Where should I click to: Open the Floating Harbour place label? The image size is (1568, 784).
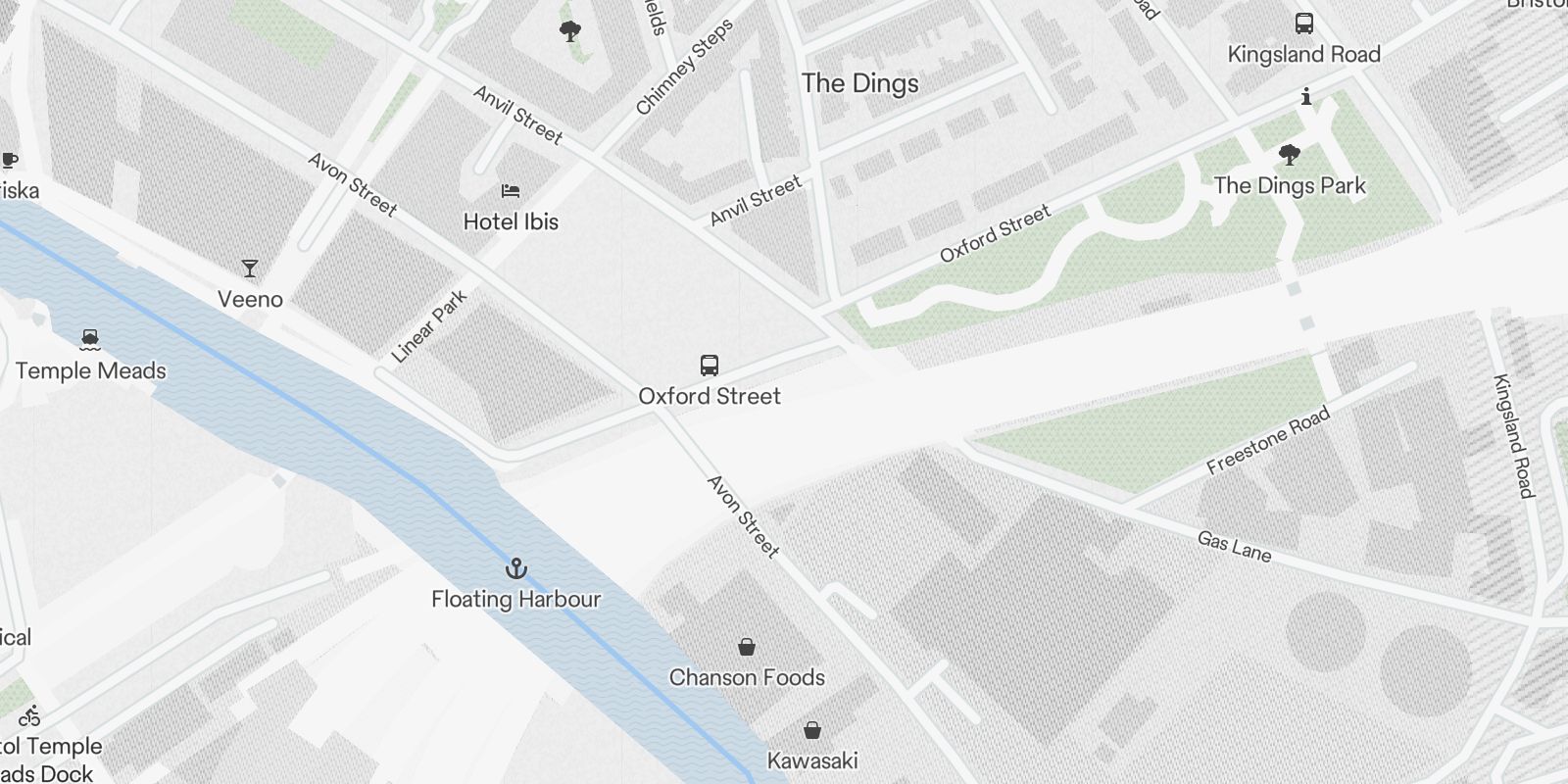click(516, 599)
